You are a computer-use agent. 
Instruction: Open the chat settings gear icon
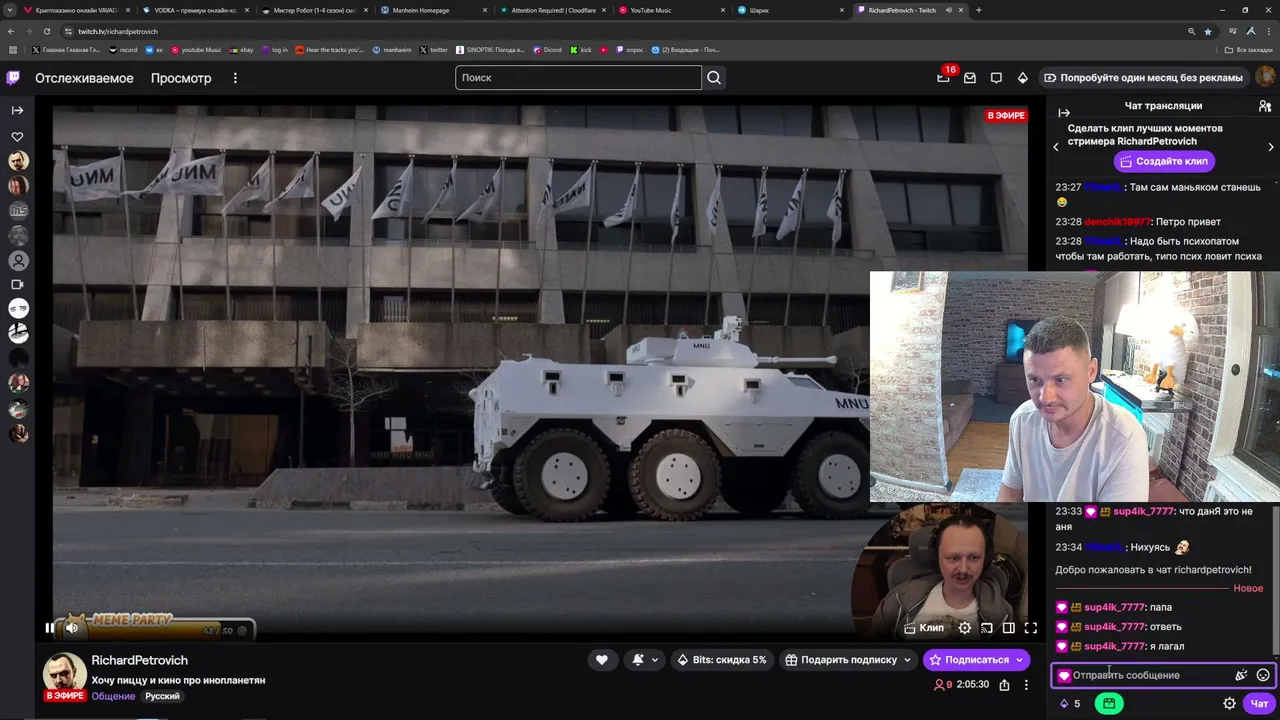(1229, 703)
